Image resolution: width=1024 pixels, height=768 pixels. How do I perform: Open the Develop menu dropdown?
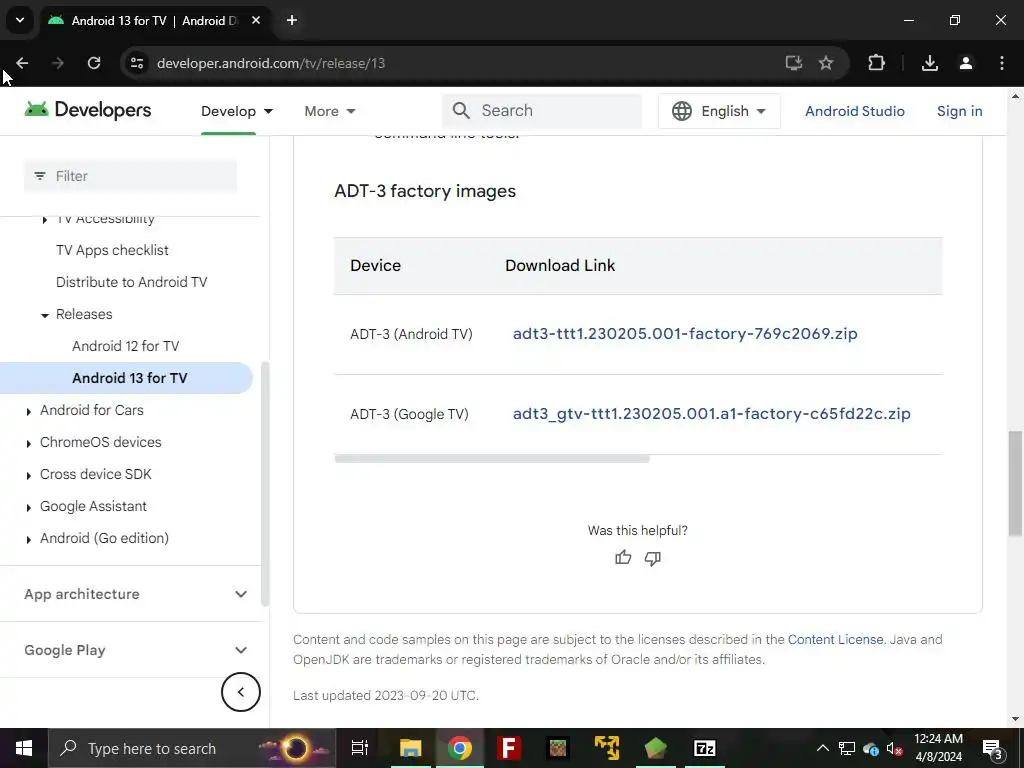(x=237, y=111)
